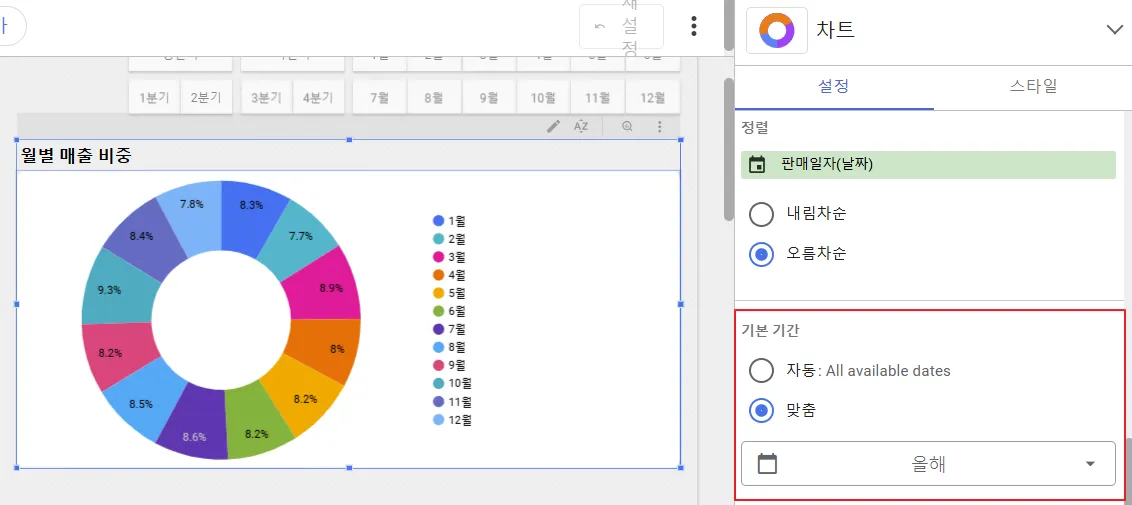The height and width of the screenshot is (505, 1132).
Task: Click the 3월 magenta legend dot
Action: pos(438,257)
